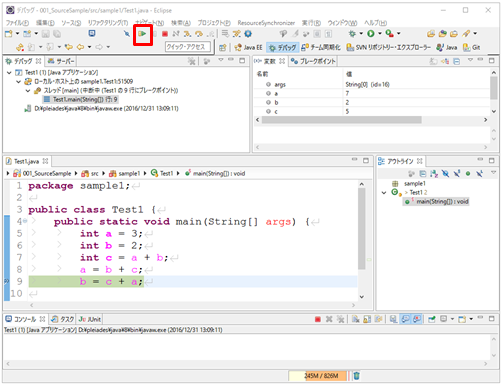Toggle Show Console on Standard Out change
Viewport: 502px width, 385px height.
pos(406,319)
